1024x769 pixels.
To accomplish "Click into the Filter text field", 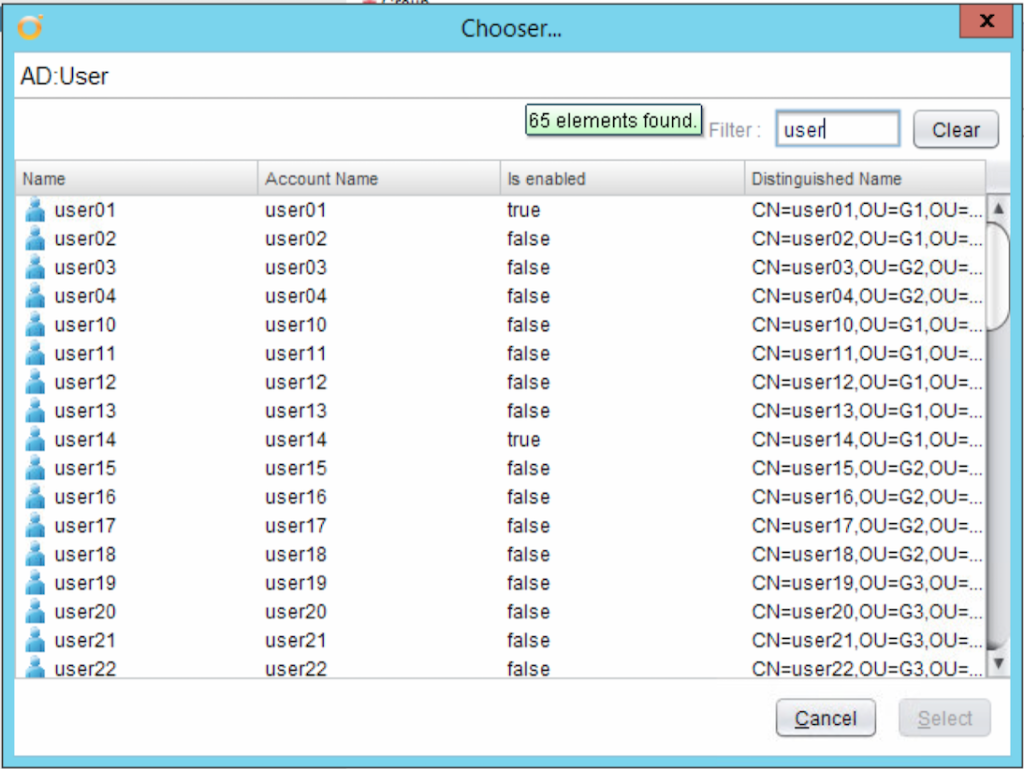I will pyautogui.click(x=838, y=129).
